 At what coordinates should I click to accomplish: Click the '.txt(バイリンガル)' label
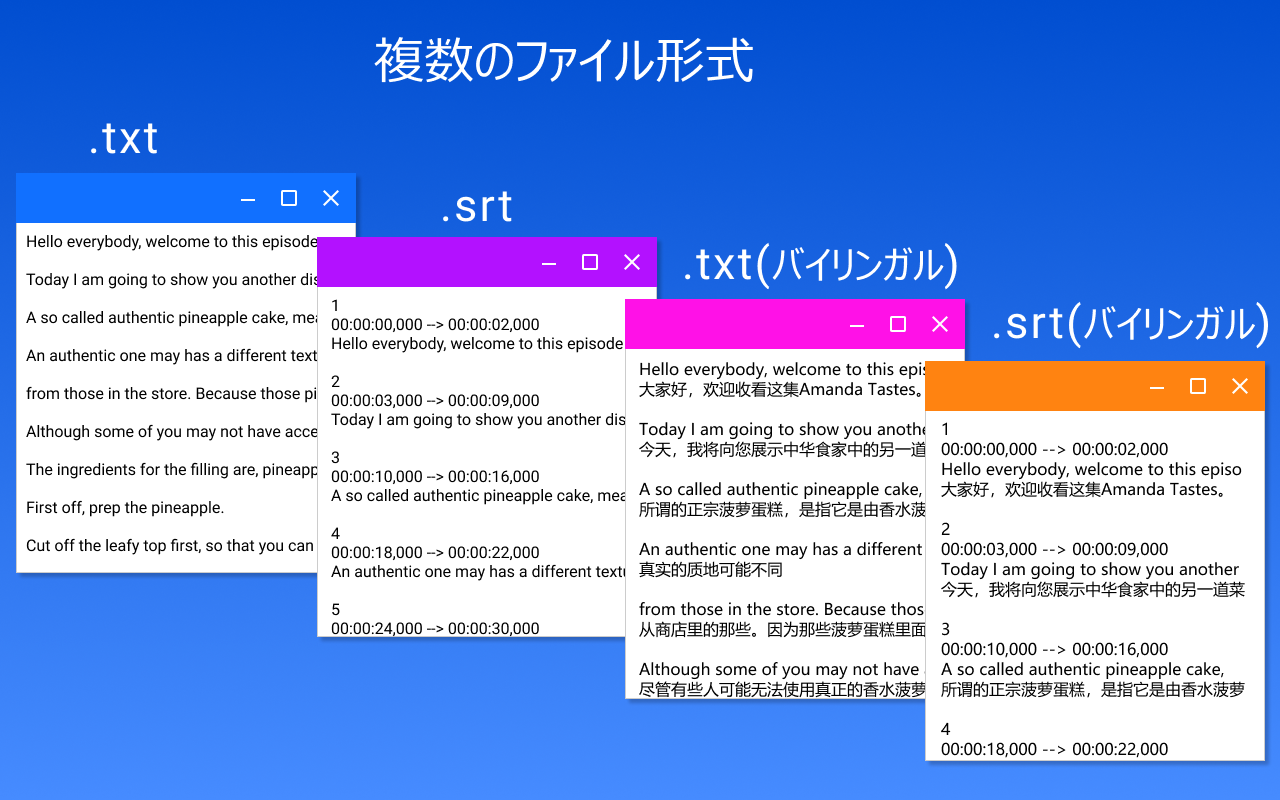(821, 265)
